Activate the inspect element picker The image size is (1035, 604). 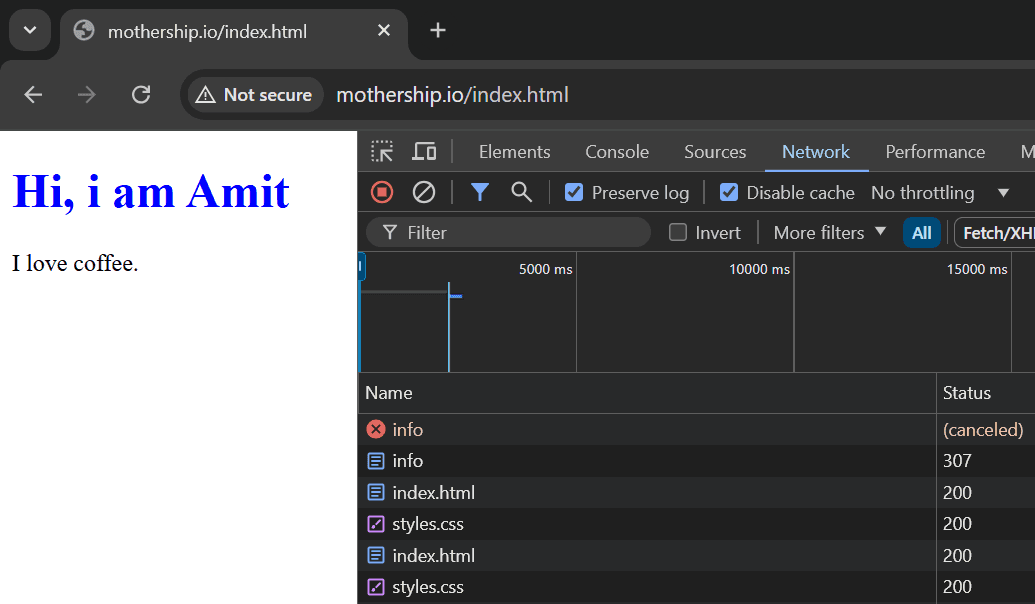[382, 152]
